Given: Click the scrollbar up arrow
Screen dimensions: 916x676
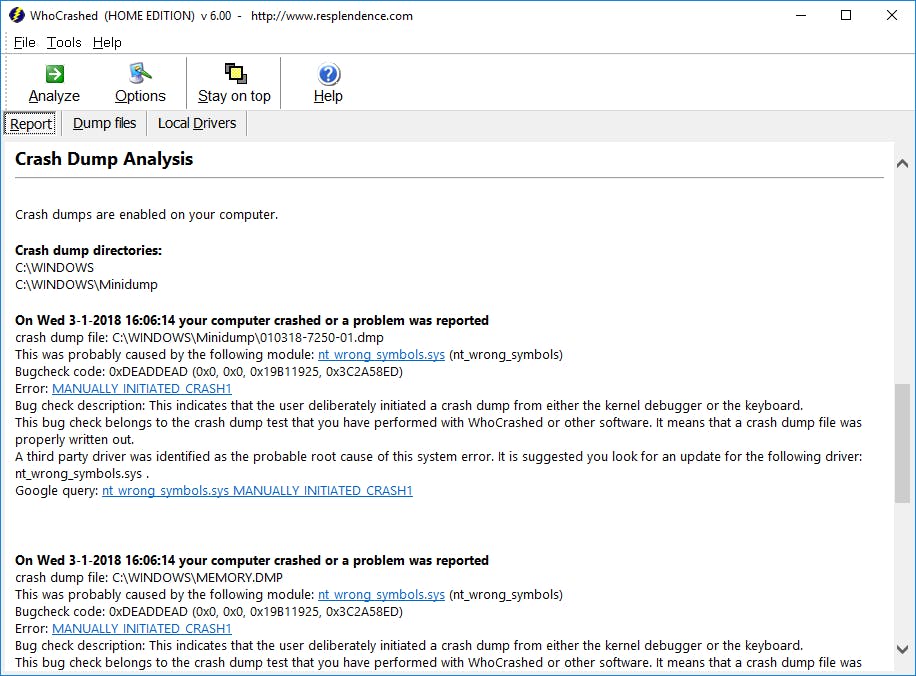Looking at the screenshot, I should tap(902, 164).
